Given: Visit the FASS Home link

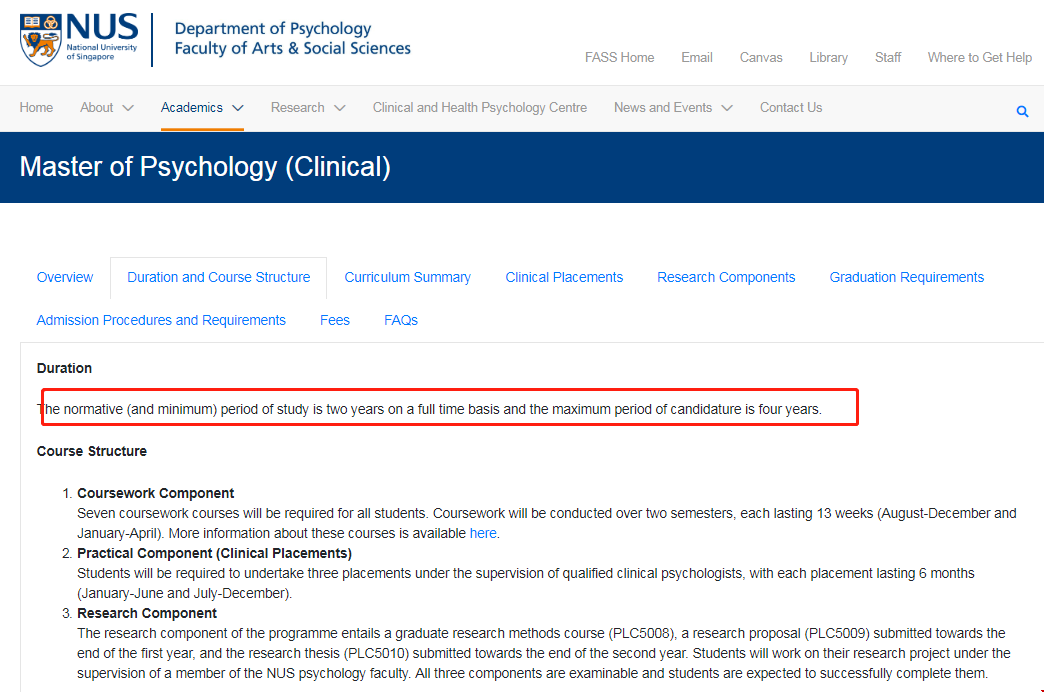Looking at the screenshot, I should (620, 58).
